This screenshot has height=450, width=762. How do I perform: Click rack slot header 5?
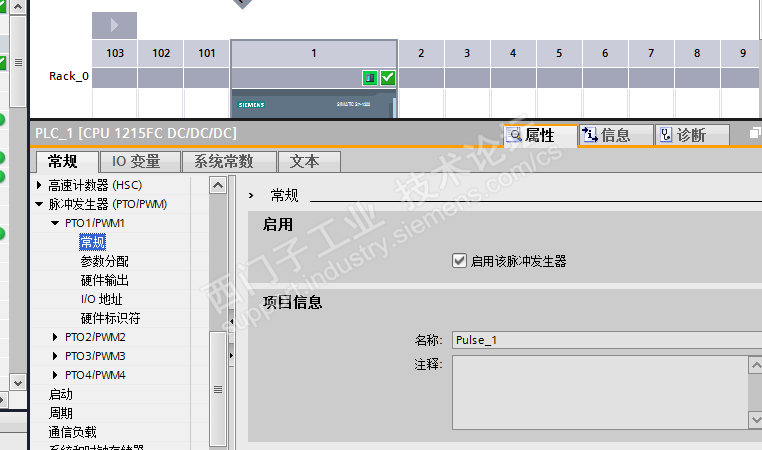tap(559, 53)
